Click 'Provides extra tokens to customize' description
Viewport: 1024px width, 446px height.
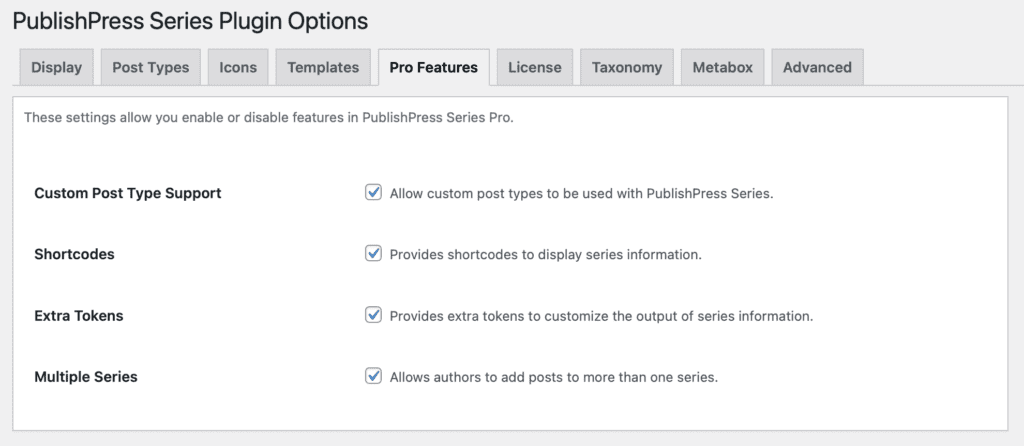(601, 316)
